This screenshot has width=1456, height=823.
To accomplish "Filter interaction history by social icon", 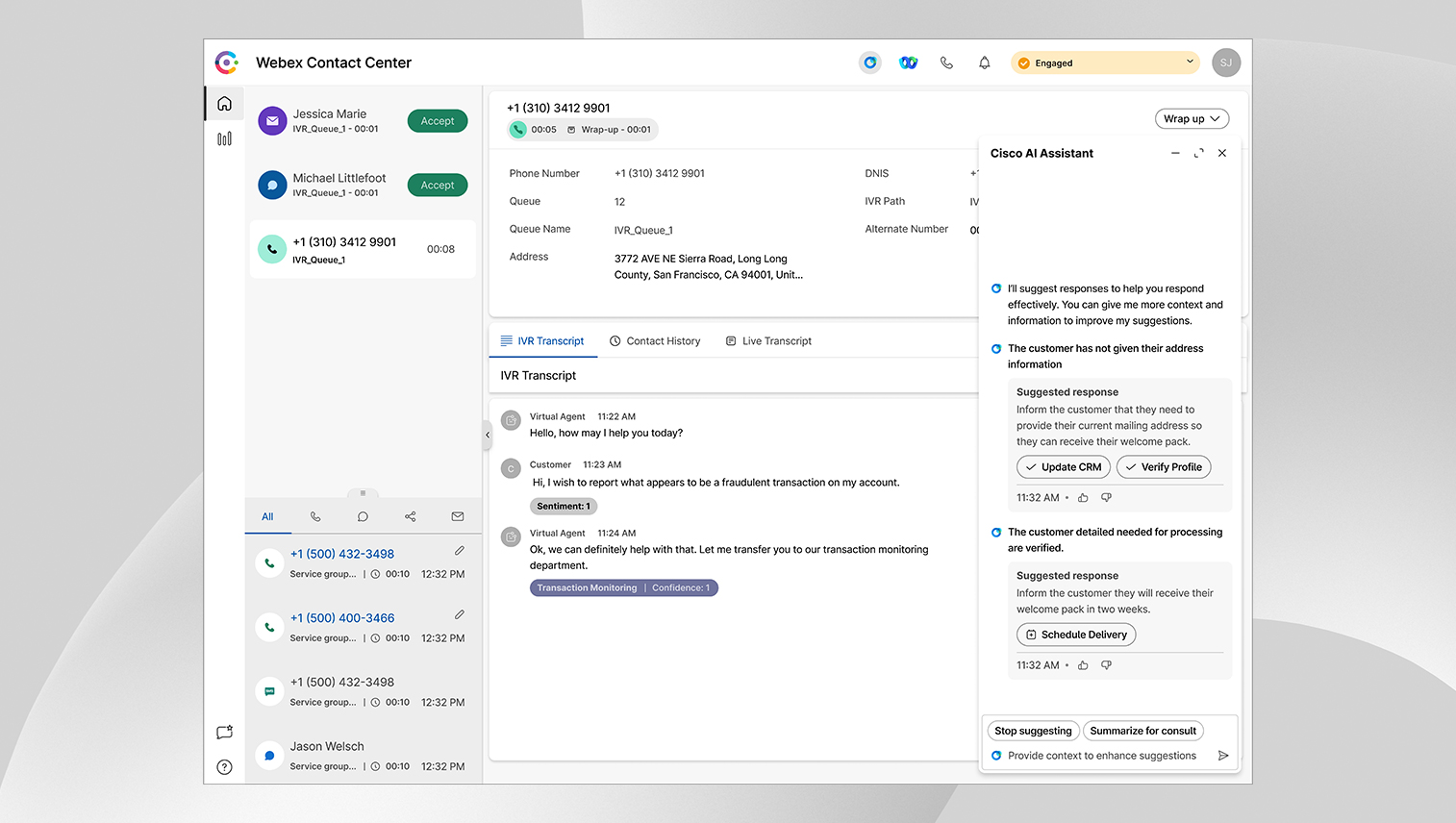I will (x=411, y=516).
